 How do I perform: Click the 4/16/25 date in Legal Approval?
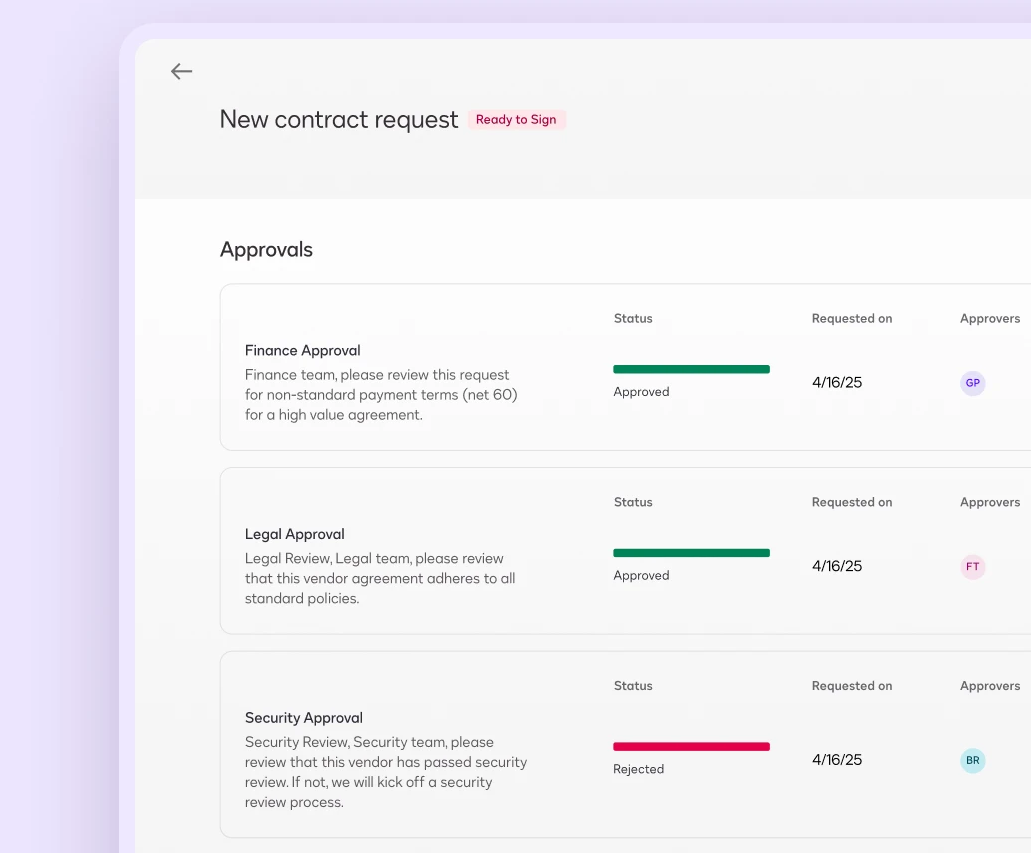coord(837,566)
